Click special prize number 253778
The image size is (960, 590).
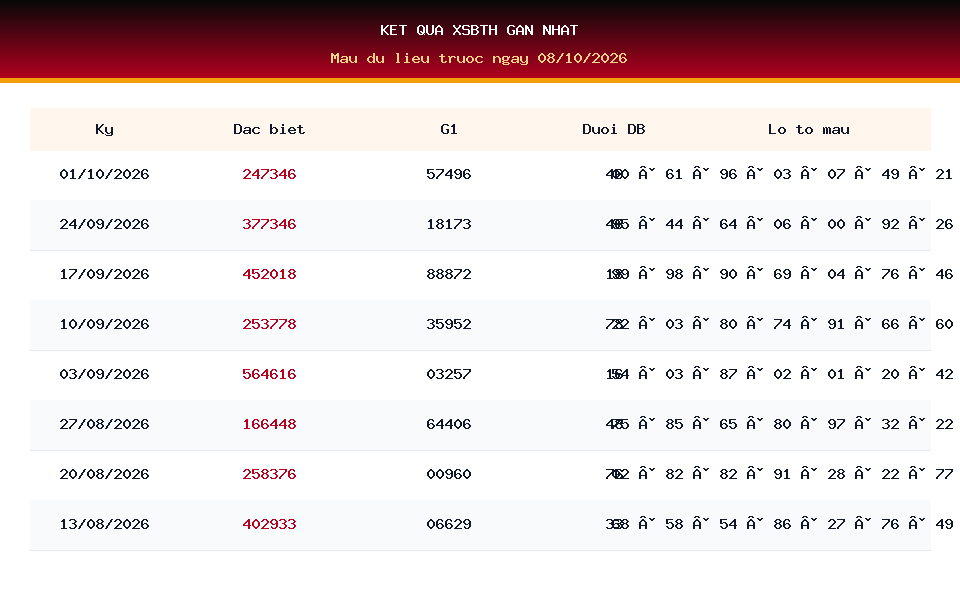click(x=269, y=324)
